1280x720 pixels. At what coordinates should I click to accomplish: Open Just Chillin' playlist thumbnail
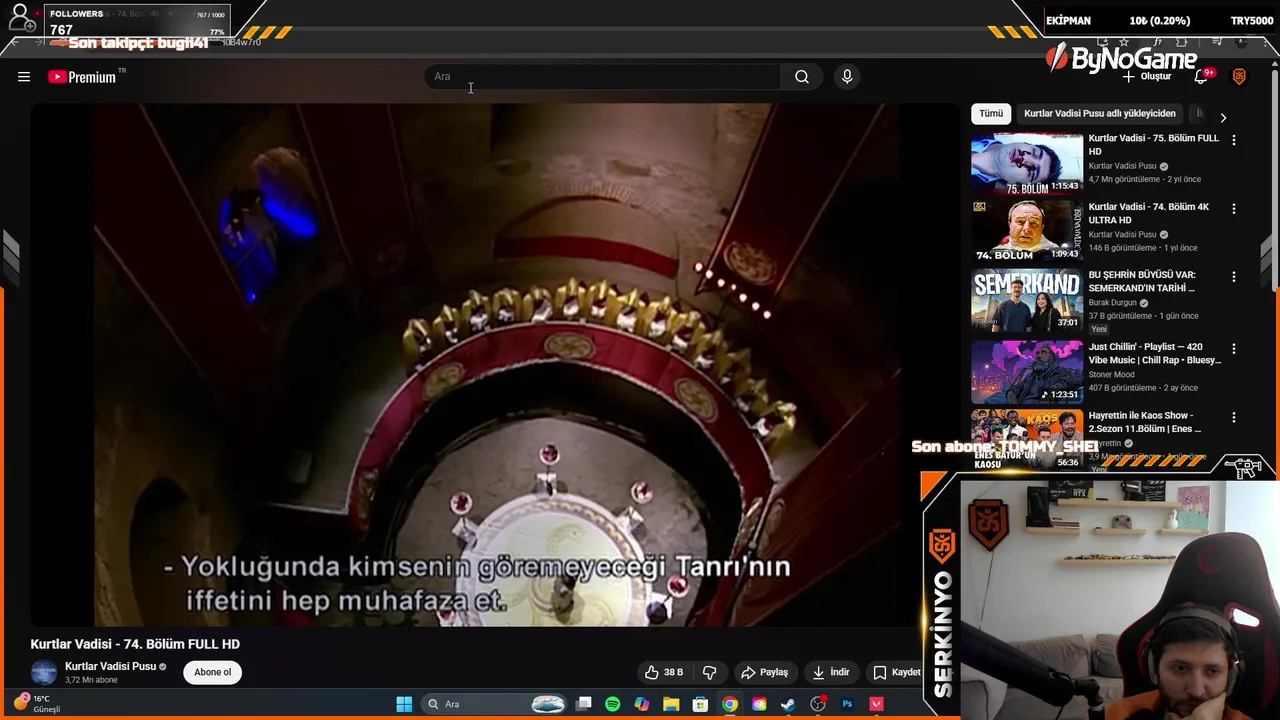point(1026,371)
